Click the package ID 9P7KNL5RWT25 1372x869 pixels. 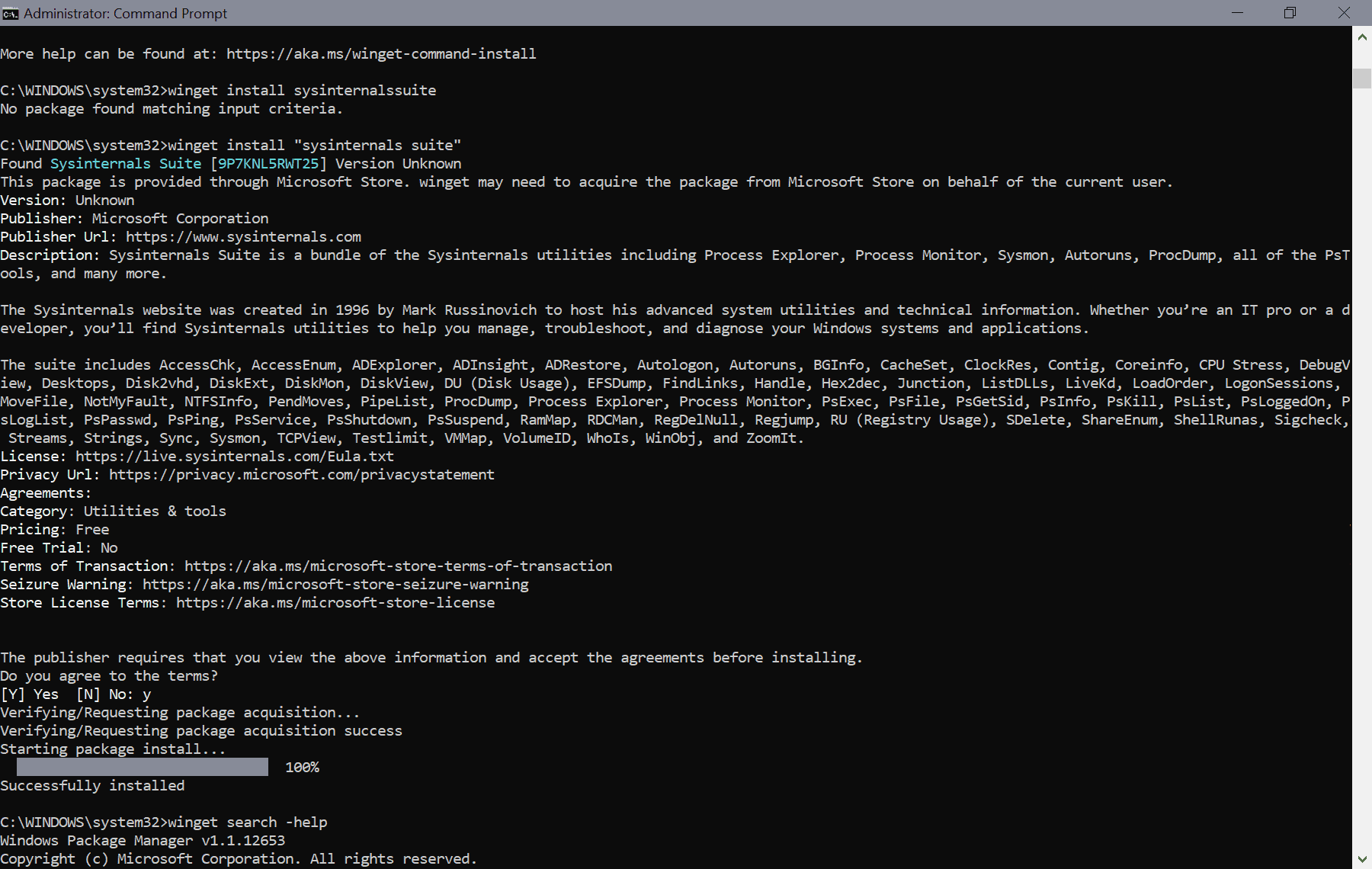click(x=268, y=164)
